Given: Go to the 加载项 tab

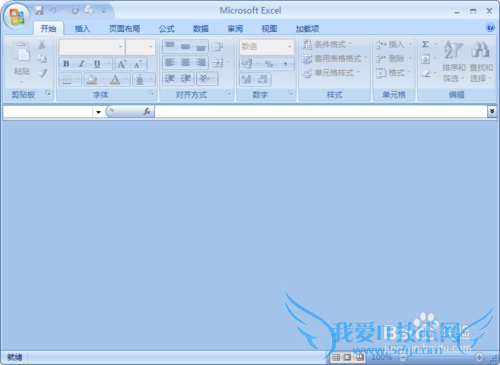Looking at the screenshot, I should coord(307,29).
